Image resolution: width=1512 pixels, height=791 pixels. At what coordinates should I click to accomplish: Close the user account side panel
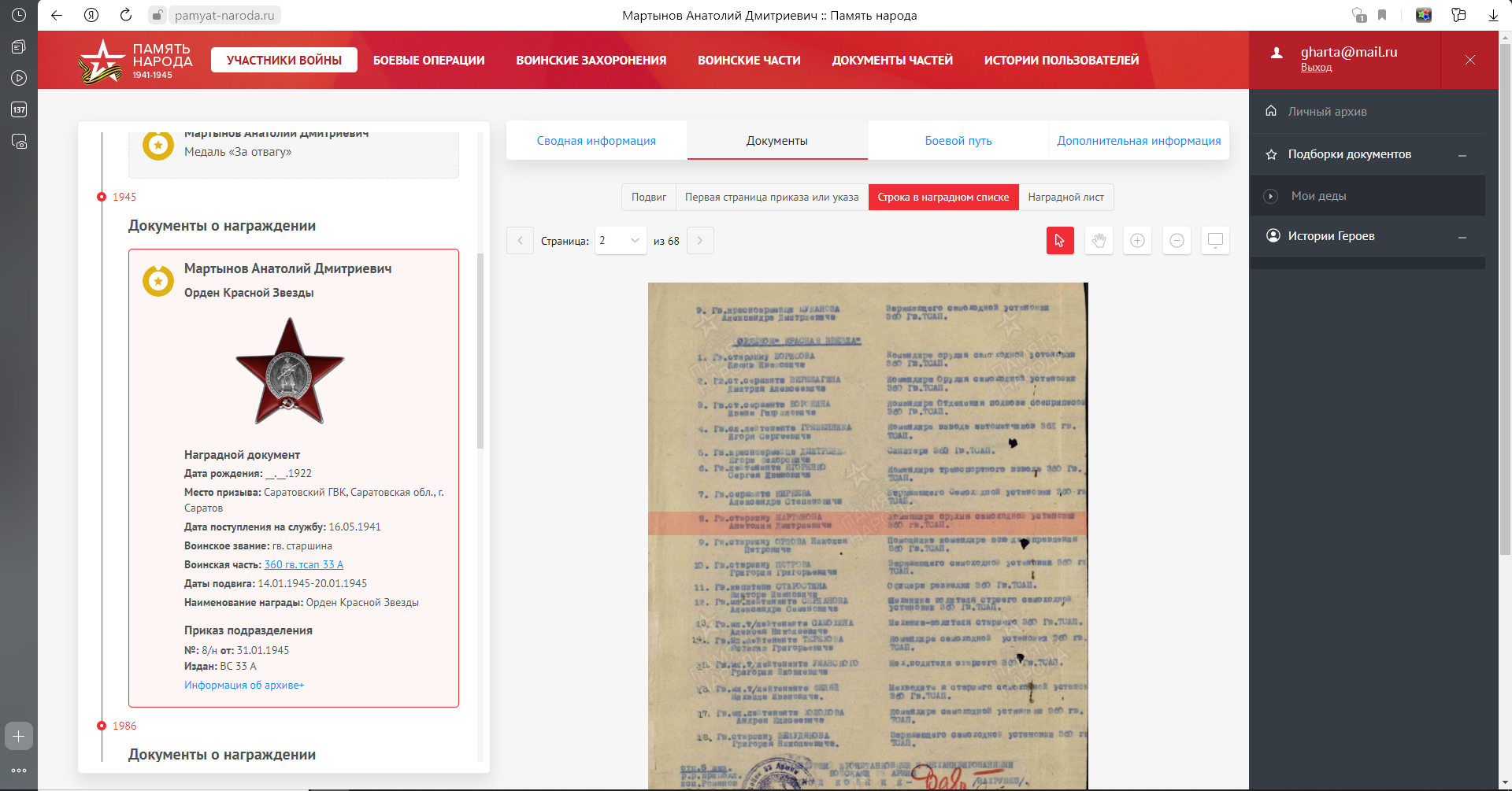[x=1469, y=60]
